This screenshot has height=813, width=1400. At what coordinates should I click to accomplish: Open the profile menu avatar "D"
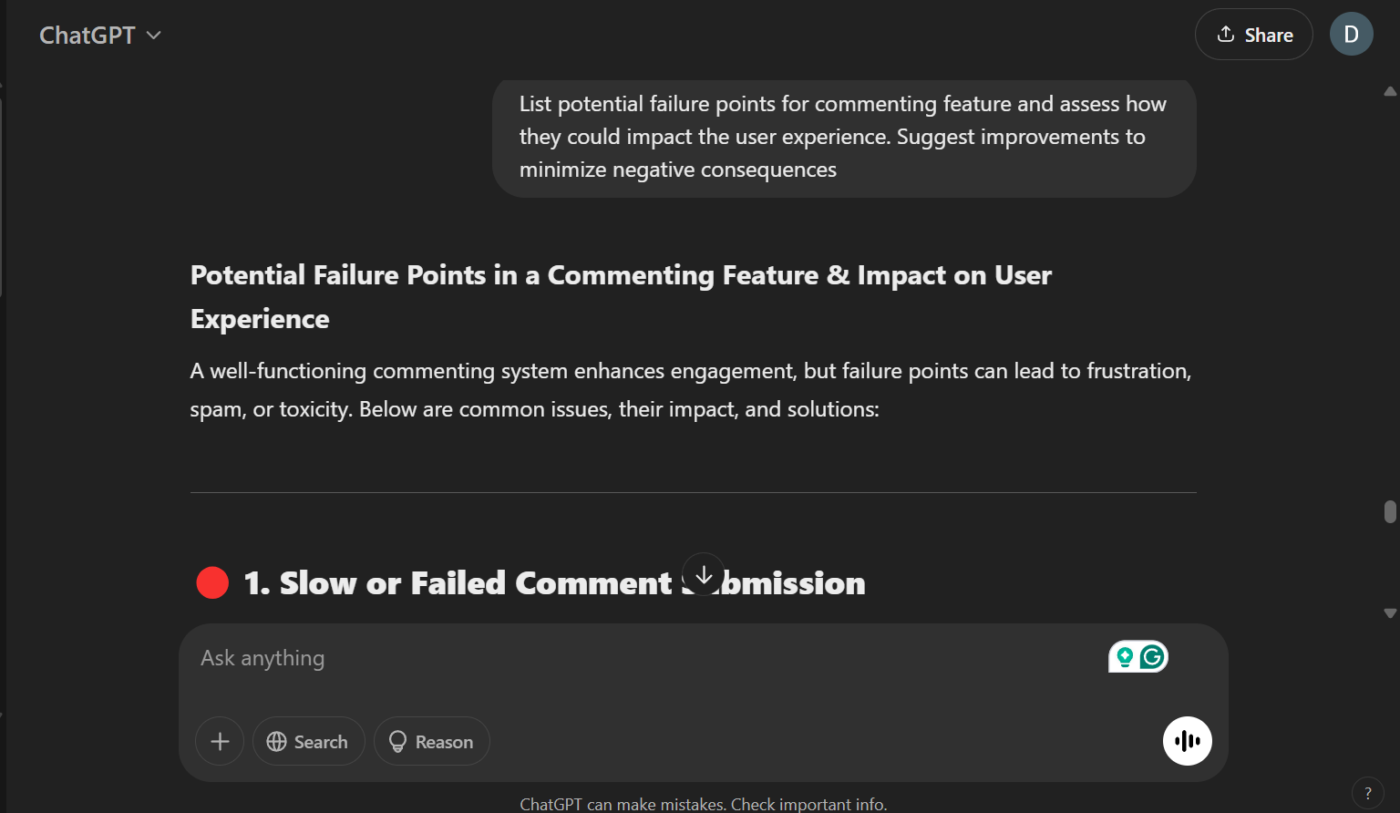tap(1351, 35)
